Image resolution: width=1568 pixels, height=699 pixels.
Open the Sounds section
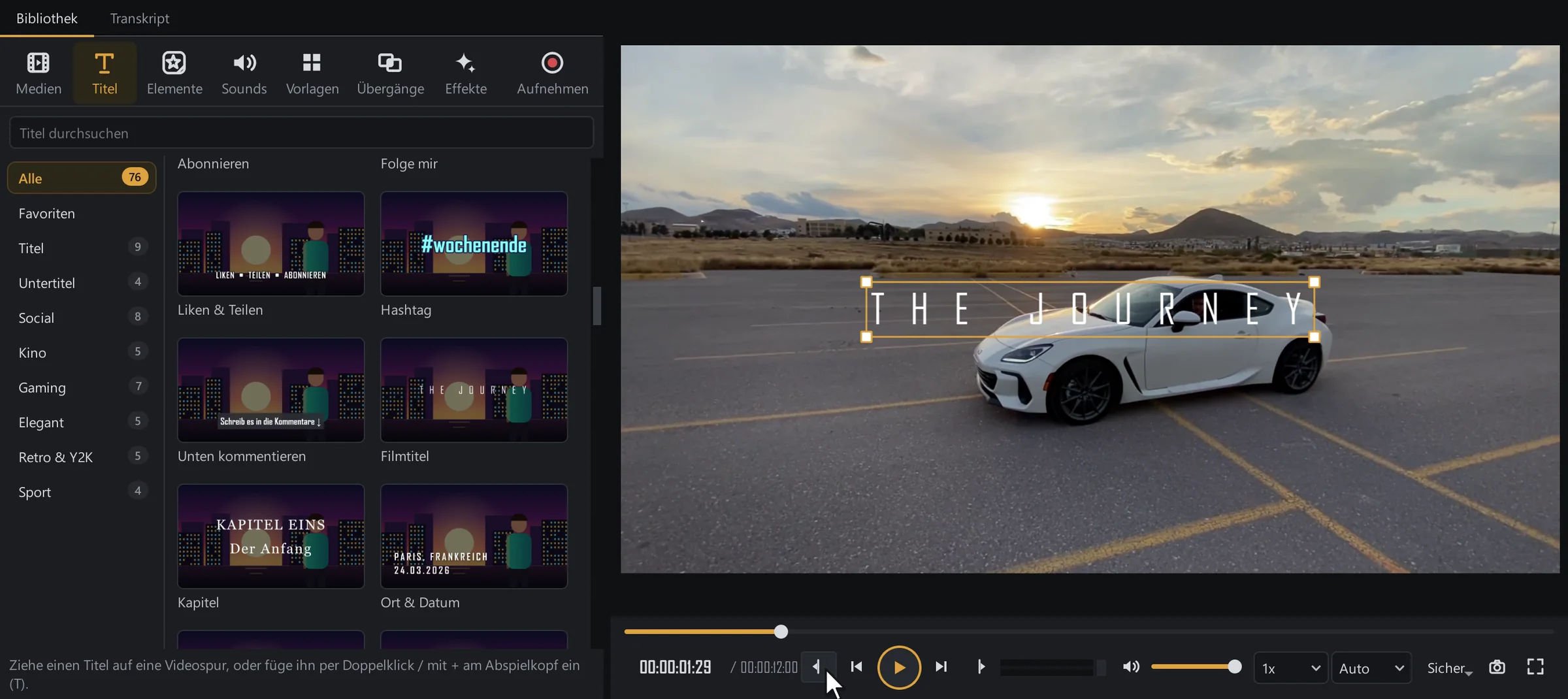click(244, 73)
